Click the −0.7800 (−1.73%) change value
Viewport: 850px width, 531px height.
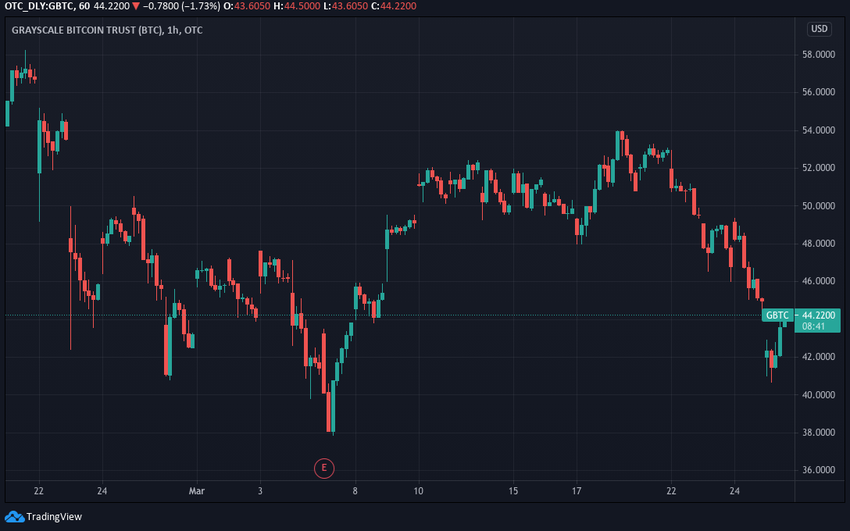pyautogui.click(x=181, y=7)
